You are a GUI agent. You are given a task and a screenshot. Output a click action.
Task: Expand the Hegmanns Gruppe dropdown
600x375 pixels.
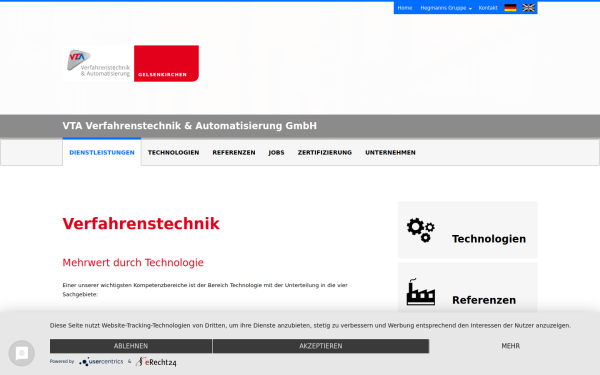click(446, 8)
